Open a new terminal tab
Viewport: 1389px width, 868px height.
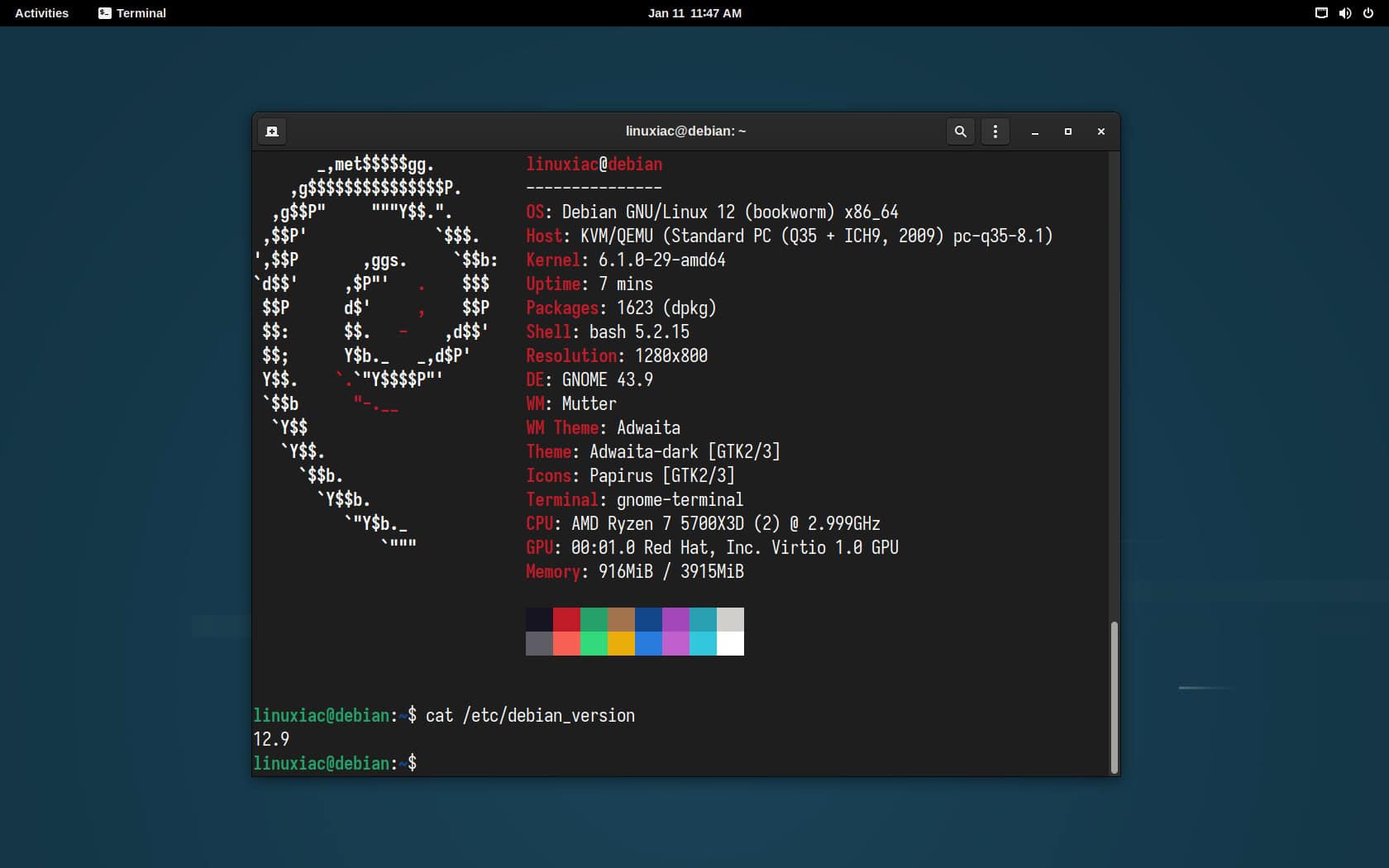pyautogui.click(x=272, y=131)
